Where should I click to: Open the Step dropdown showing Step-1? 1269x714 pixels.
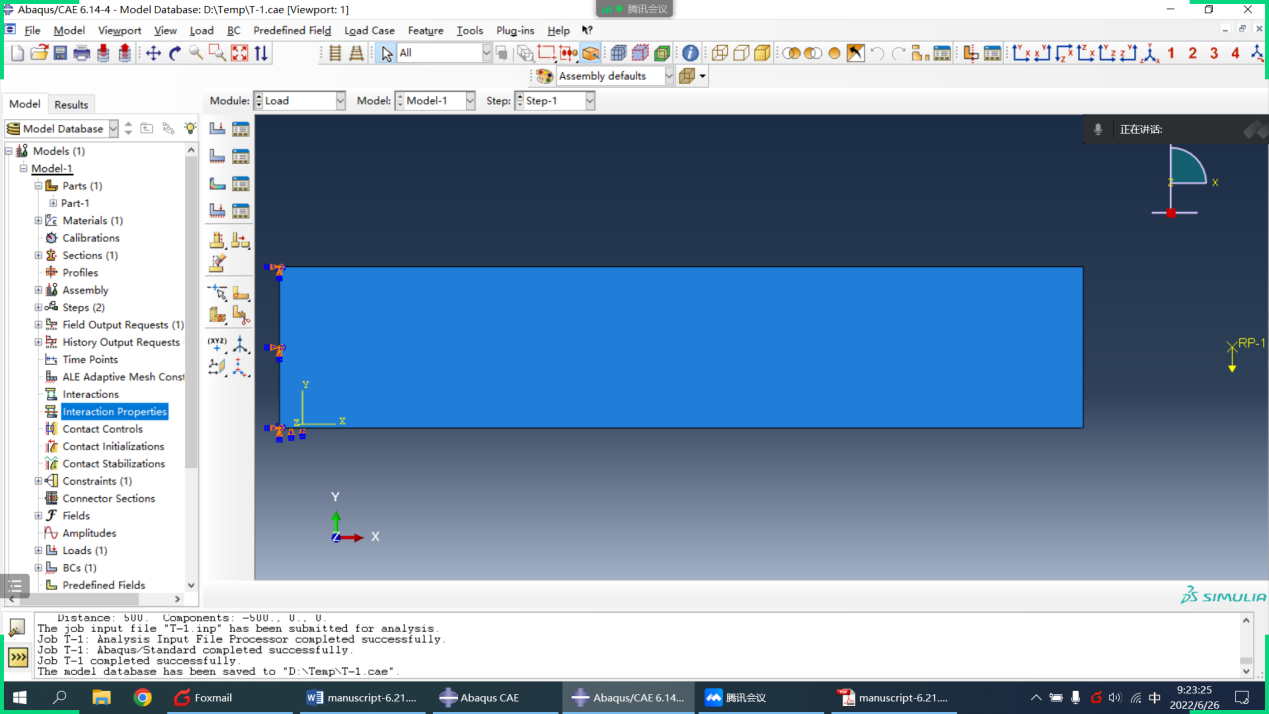[x=555, y=101]
